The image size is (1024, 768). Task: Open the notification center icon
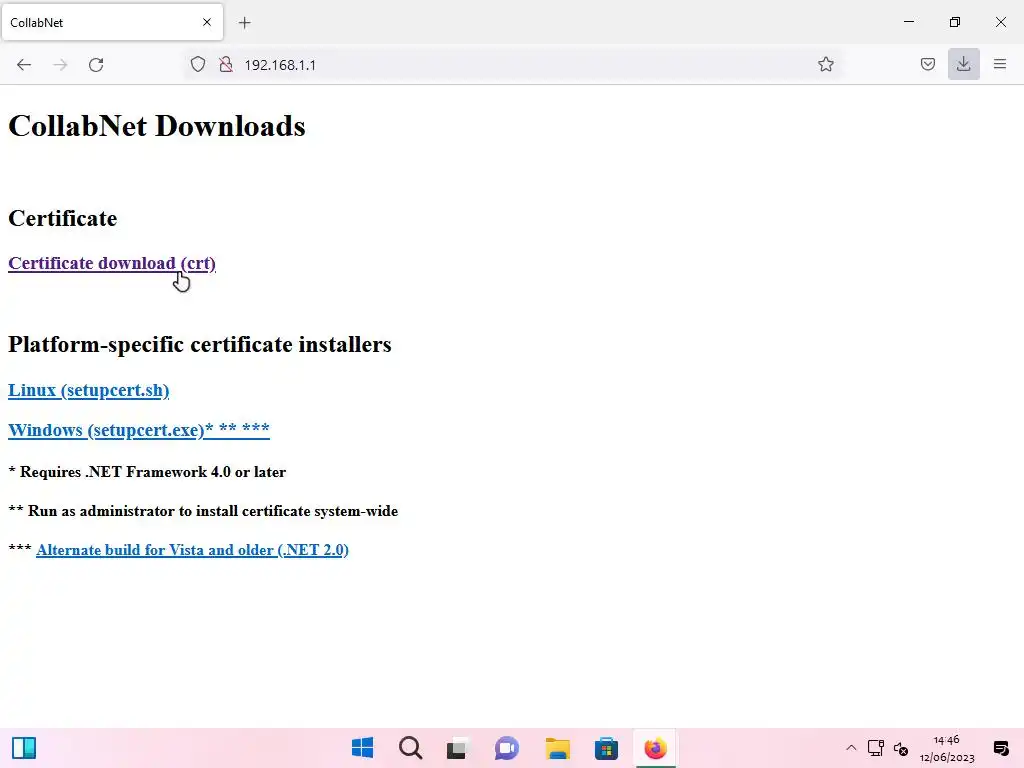[x=1000, y=748]
